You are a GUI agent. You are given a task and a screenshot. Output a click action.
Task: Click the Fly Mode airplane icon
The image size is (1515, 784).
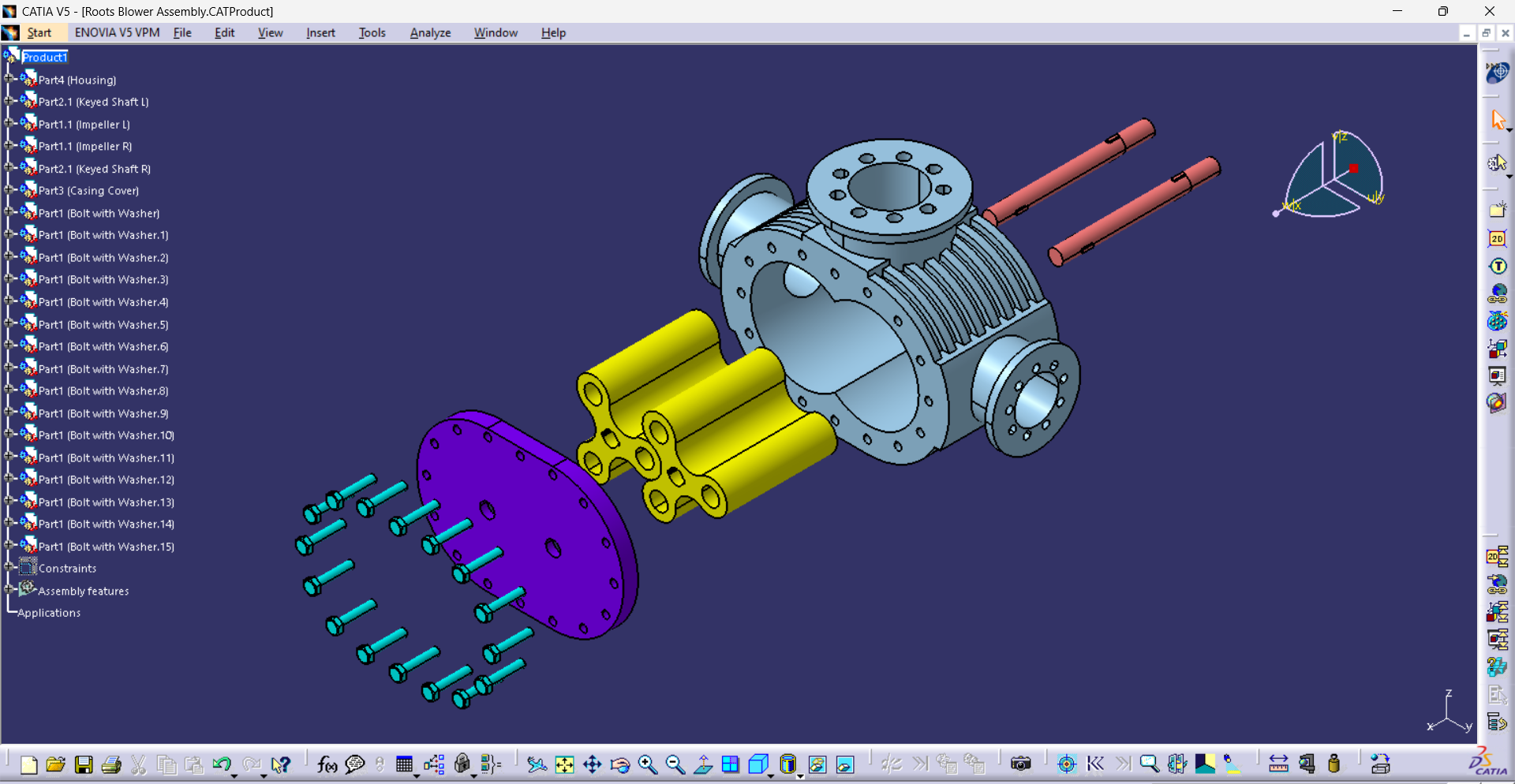coord(537,764)
